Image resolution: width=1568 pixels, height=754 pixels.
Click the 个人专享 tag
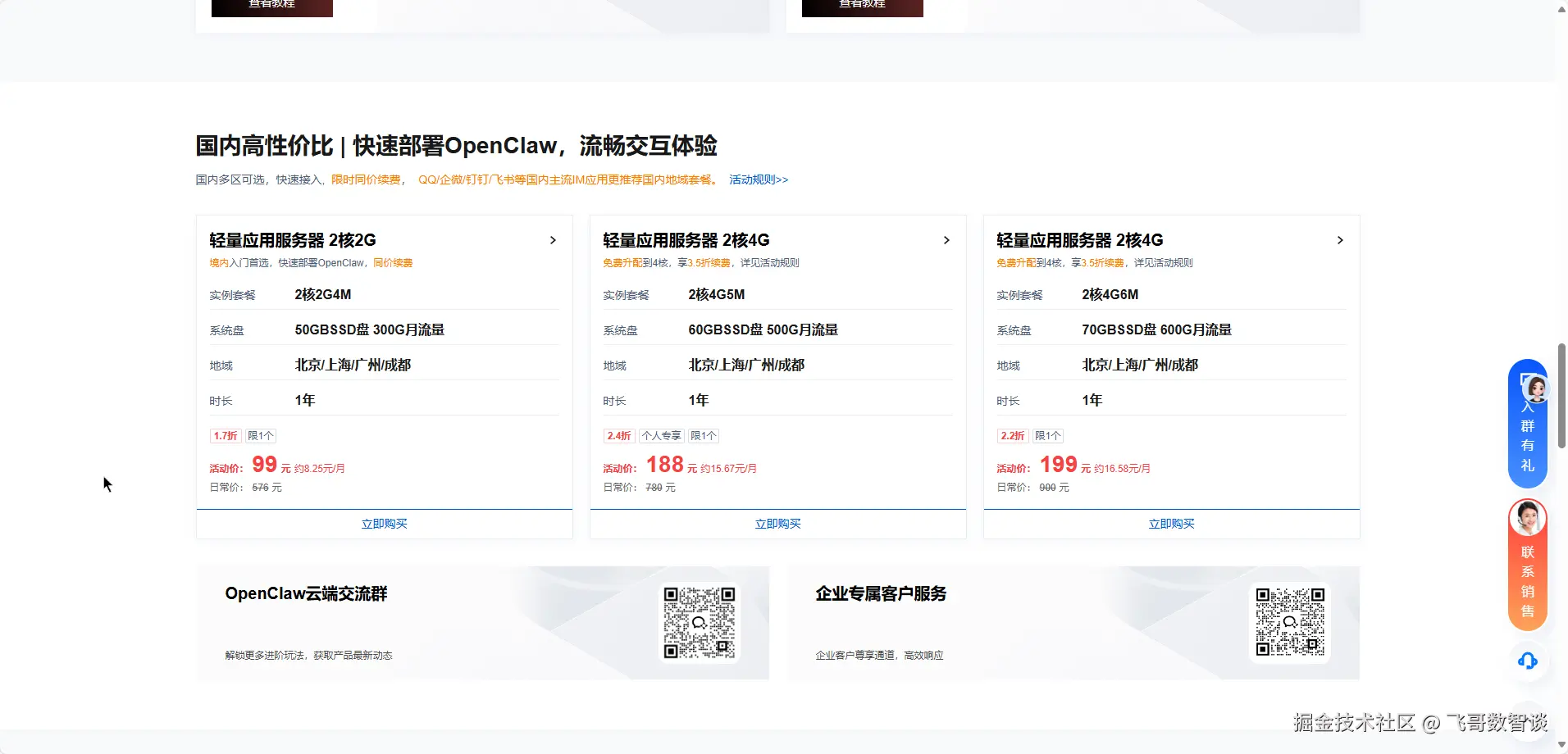[662, 436]
